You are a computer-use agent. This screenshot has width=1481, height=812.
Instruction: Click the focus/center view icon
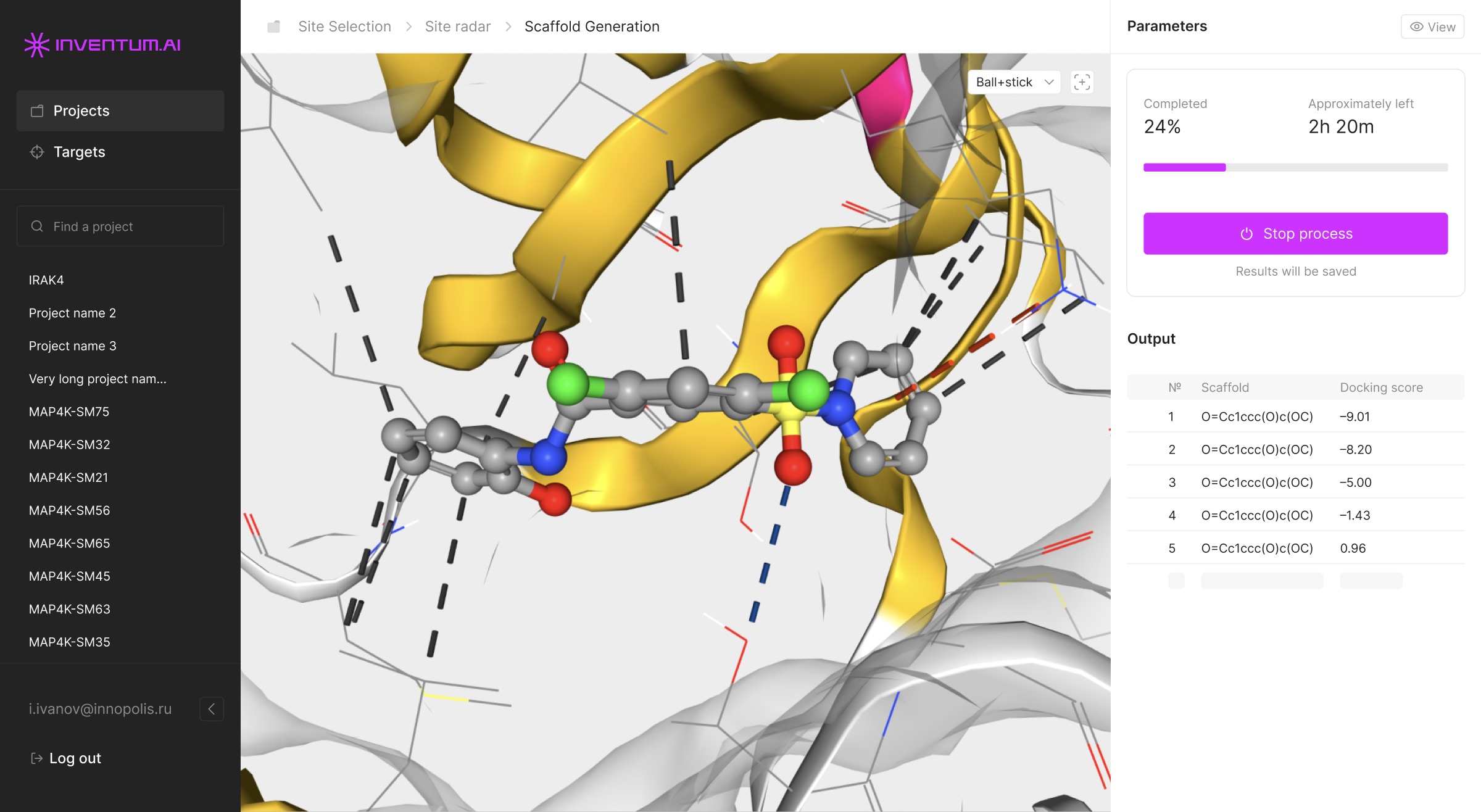[x=1082, y=82]
